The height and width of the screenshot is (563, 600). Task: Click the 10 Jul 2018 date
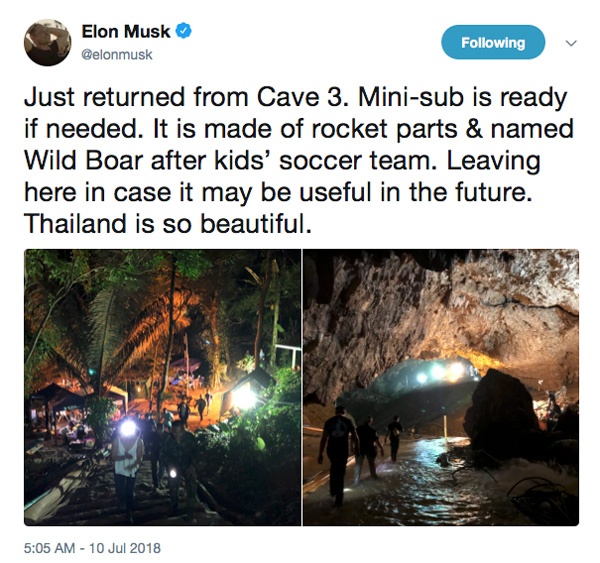tap(125, 548)
